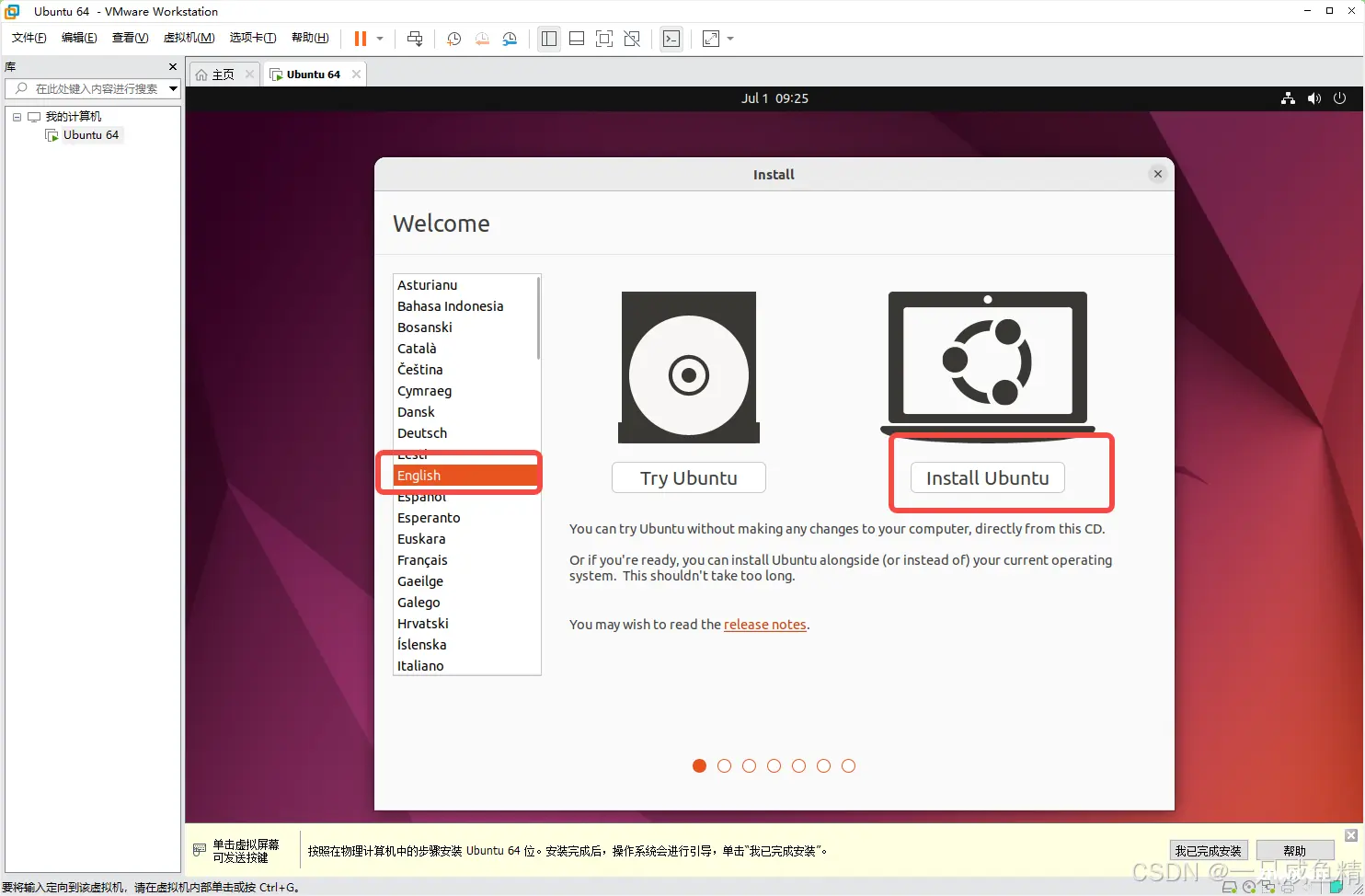Image resolution: width=1365 pixels, height=896 pixels.
Task: Click the Send Ctrl+Alt+Del toolbar icon
Action: coord(415,39)
